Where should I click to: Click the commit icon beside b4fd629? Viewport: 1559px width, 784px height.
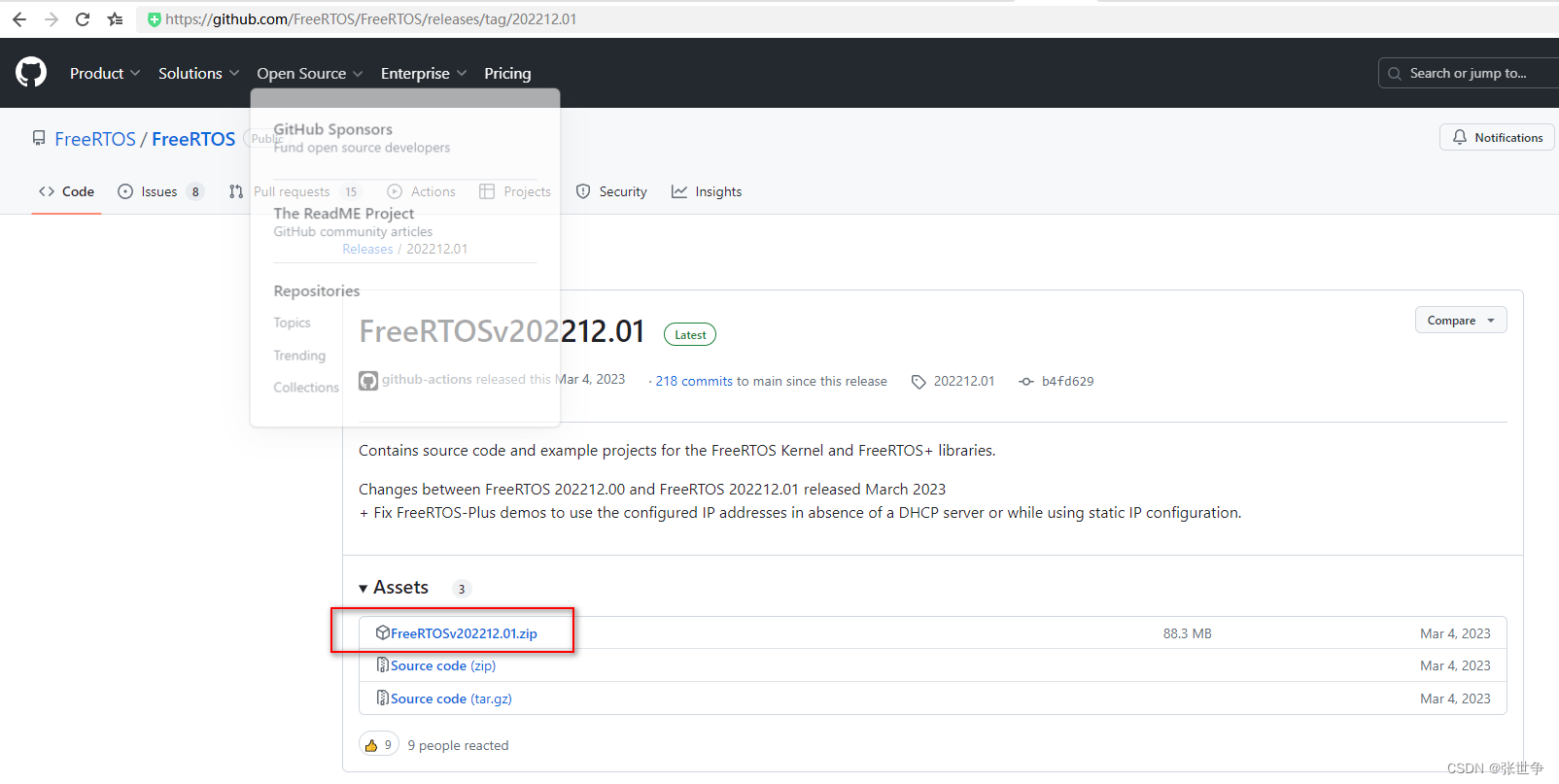point(1026,382)
